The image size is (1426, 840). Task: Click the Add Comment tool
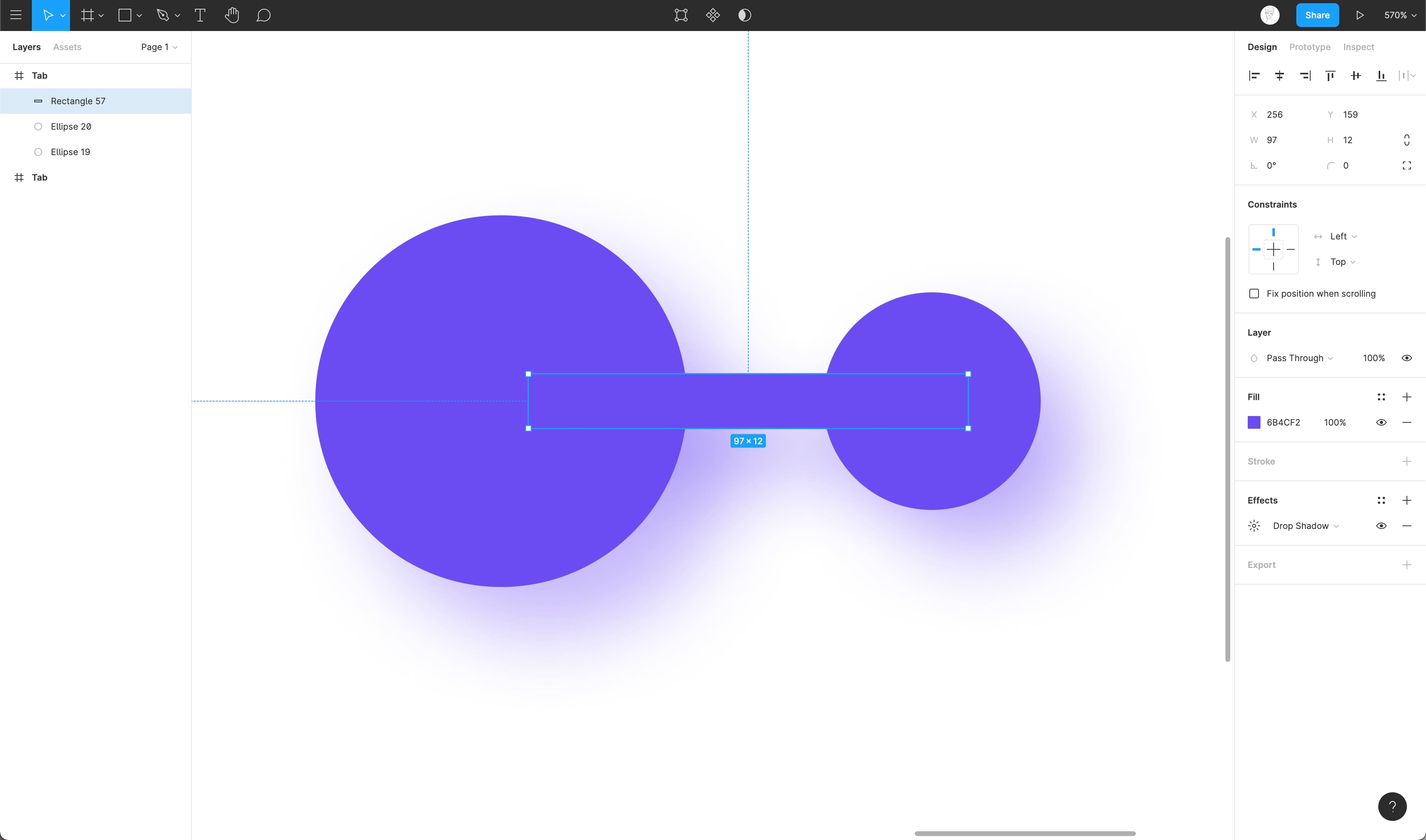263,15
